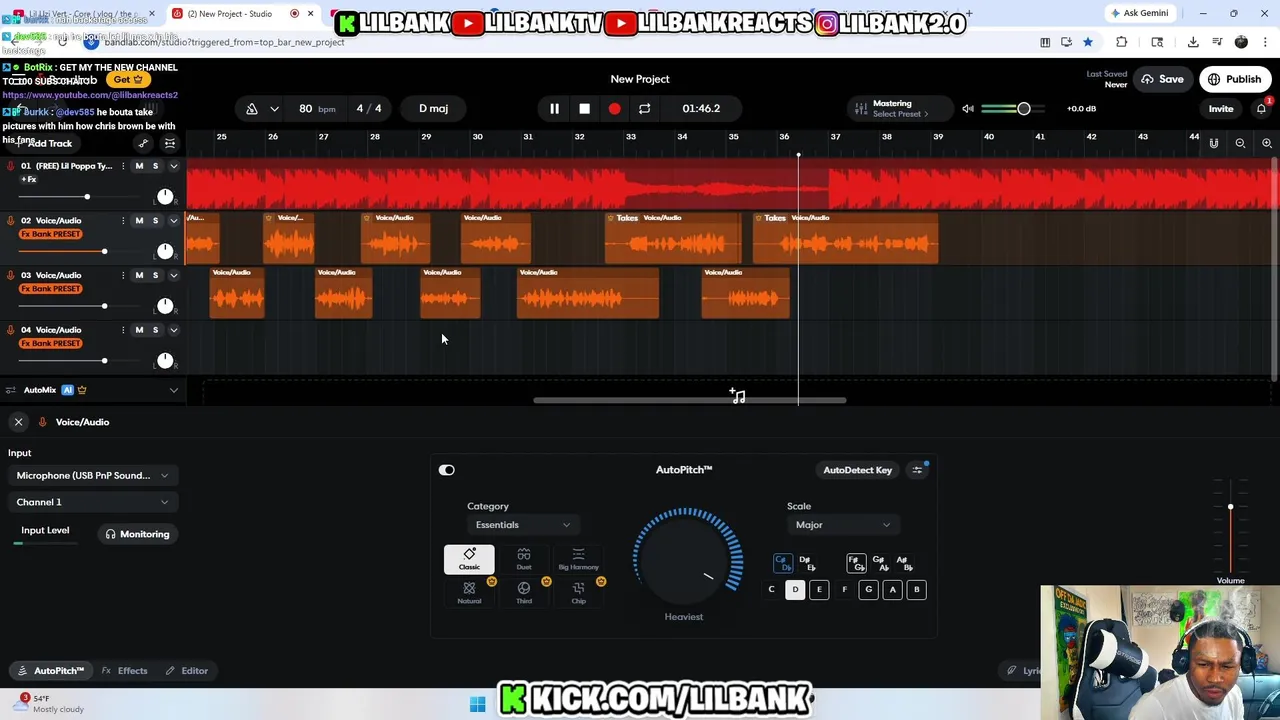
Task: Solo track 03 Voice/Audio
Action: tap(155, 275)
